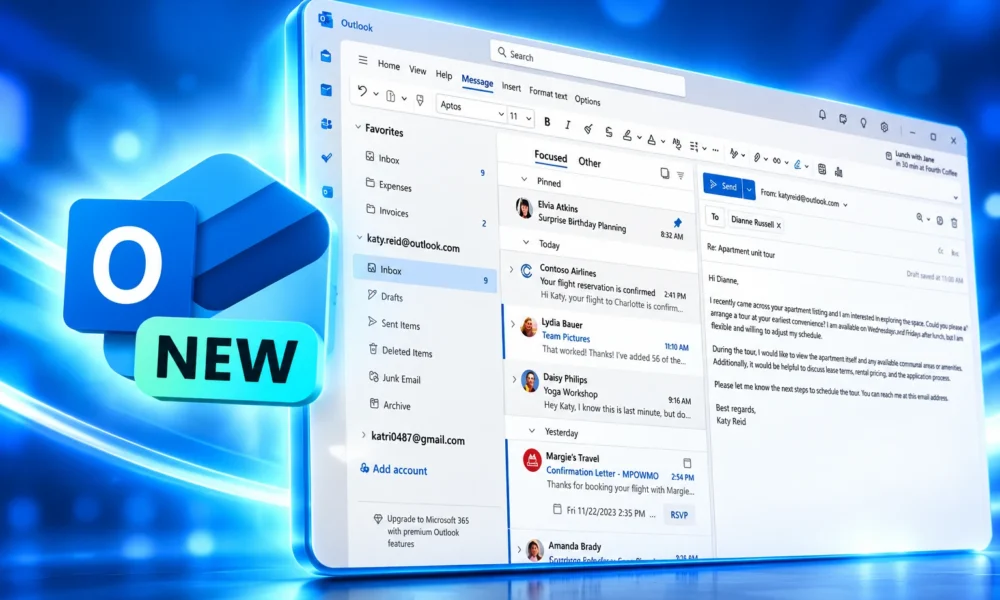
Task: Click the discard draft trash icon
Action: (x=954, y=223)
